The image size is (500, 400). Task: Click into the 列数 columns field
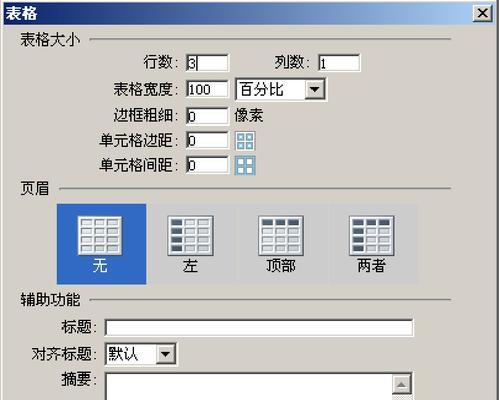pyautogui.click(x=339, y=63)
